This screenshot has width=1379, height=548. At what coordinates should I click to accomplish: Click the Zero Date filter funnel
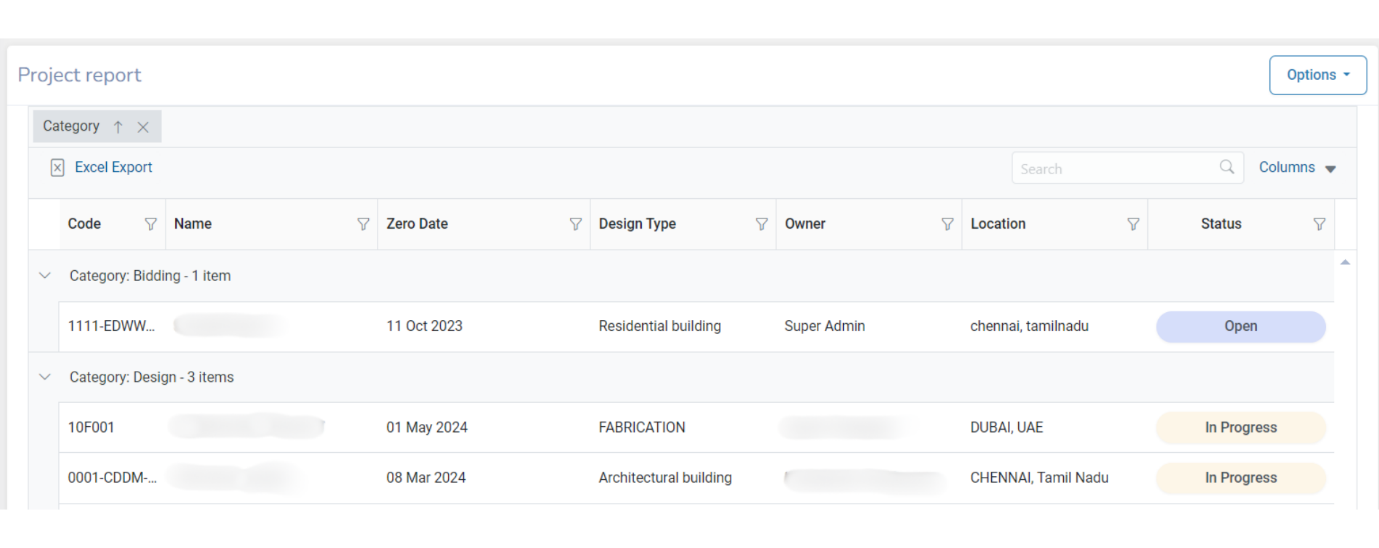coord(575,224)
